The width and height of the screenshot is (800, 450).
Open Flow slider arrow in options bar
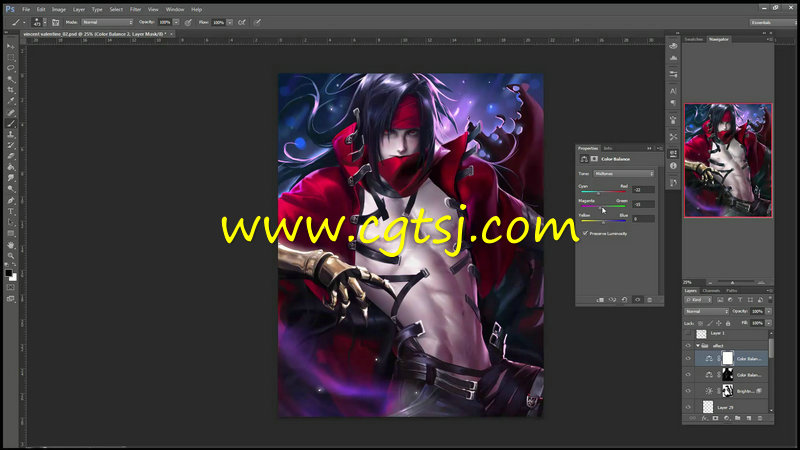(230, 22)
